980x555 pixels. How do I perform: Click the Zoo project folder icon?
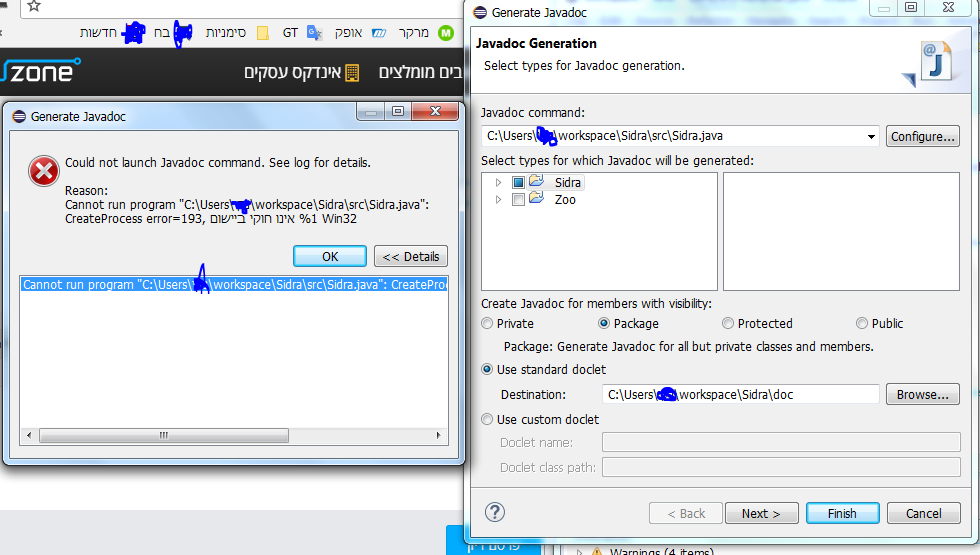coord(536,199)
